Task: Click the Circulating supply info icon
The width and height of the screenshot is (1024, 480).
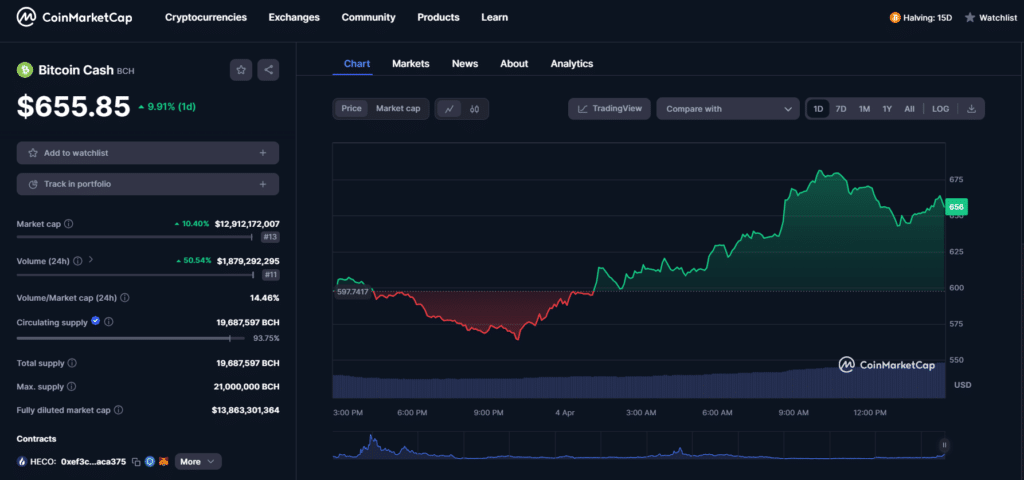Action: (x=109, y=322)
